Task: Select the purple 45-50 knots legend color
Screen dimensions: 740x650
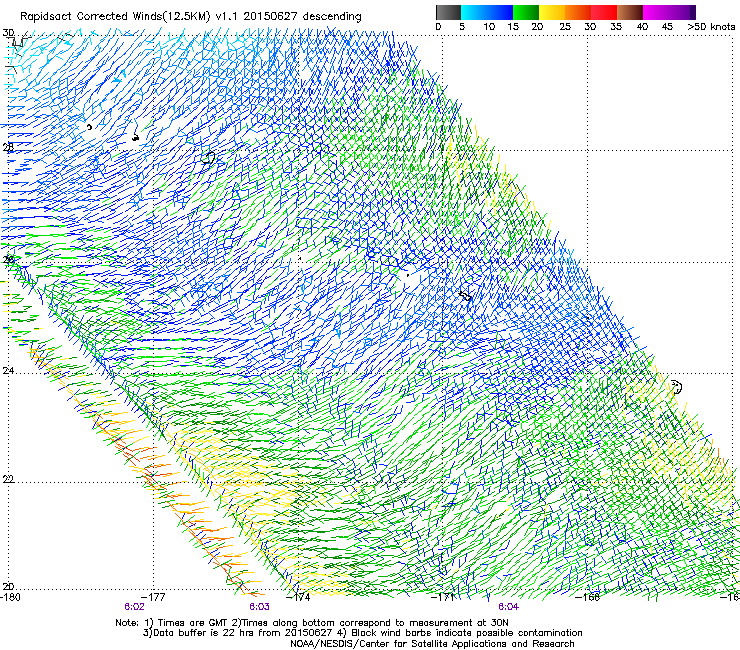Action: tap(682, 12)
